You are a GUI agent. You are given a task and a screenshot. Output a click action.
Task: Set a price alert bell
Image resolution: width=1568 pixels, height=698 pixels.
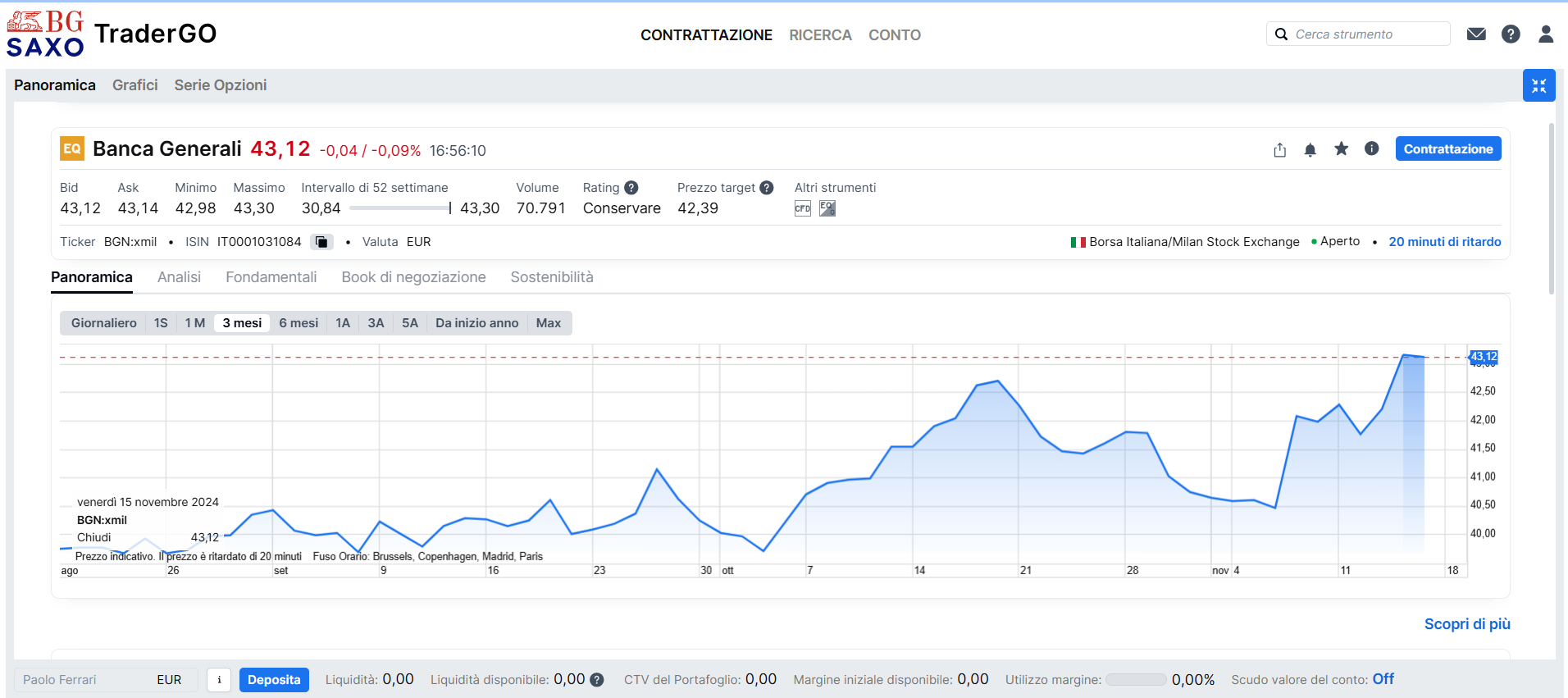[x=1310, y=149]
